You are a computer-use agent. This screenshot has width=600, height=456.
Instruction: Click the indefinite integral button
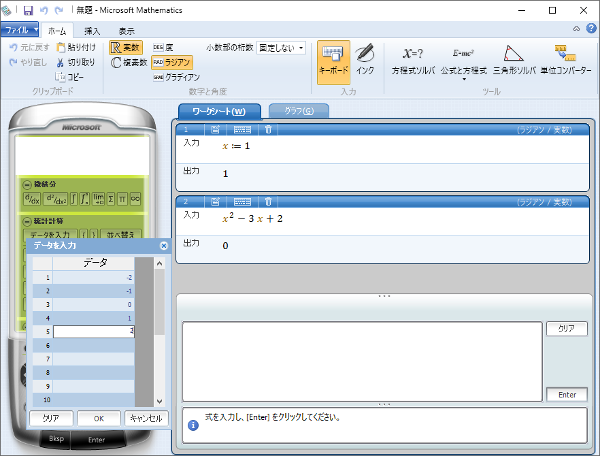point(74,199)
